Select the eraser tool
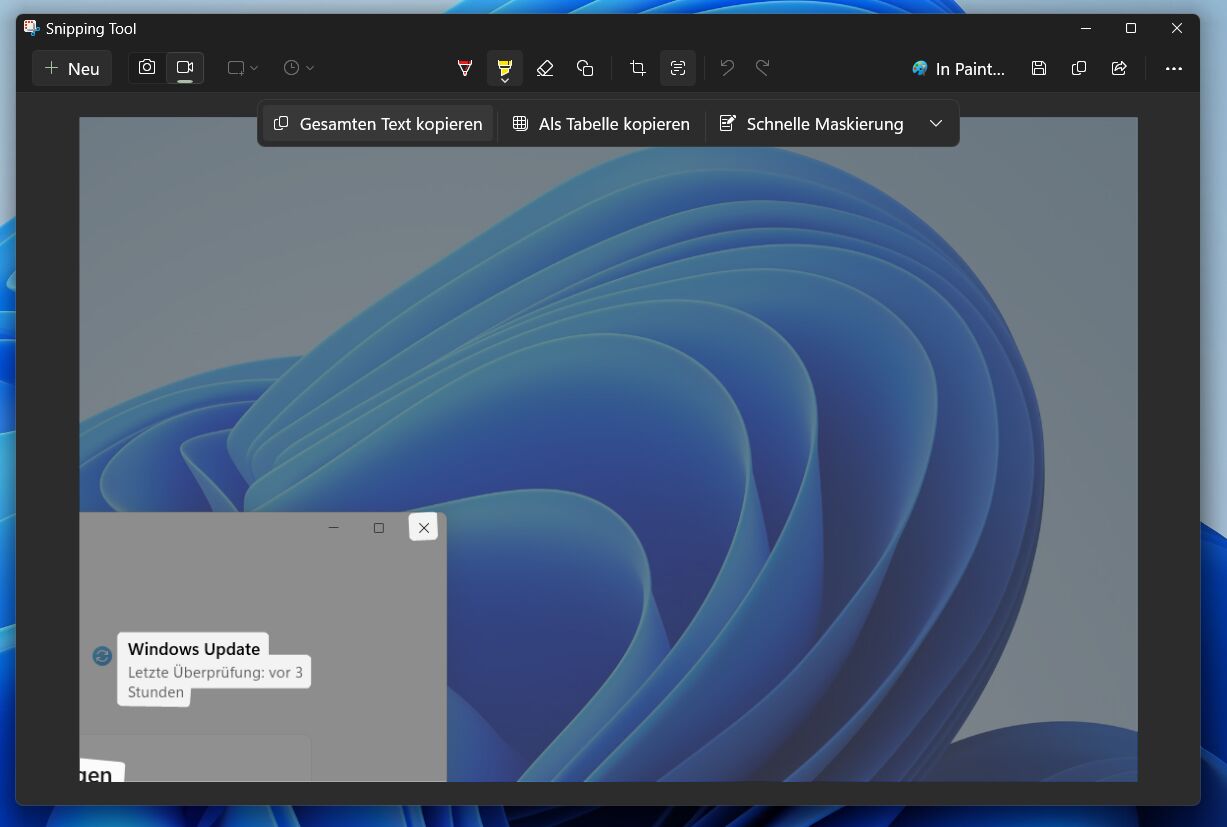The height and width of the screenshot is (827, 1227). coord(545,68)
